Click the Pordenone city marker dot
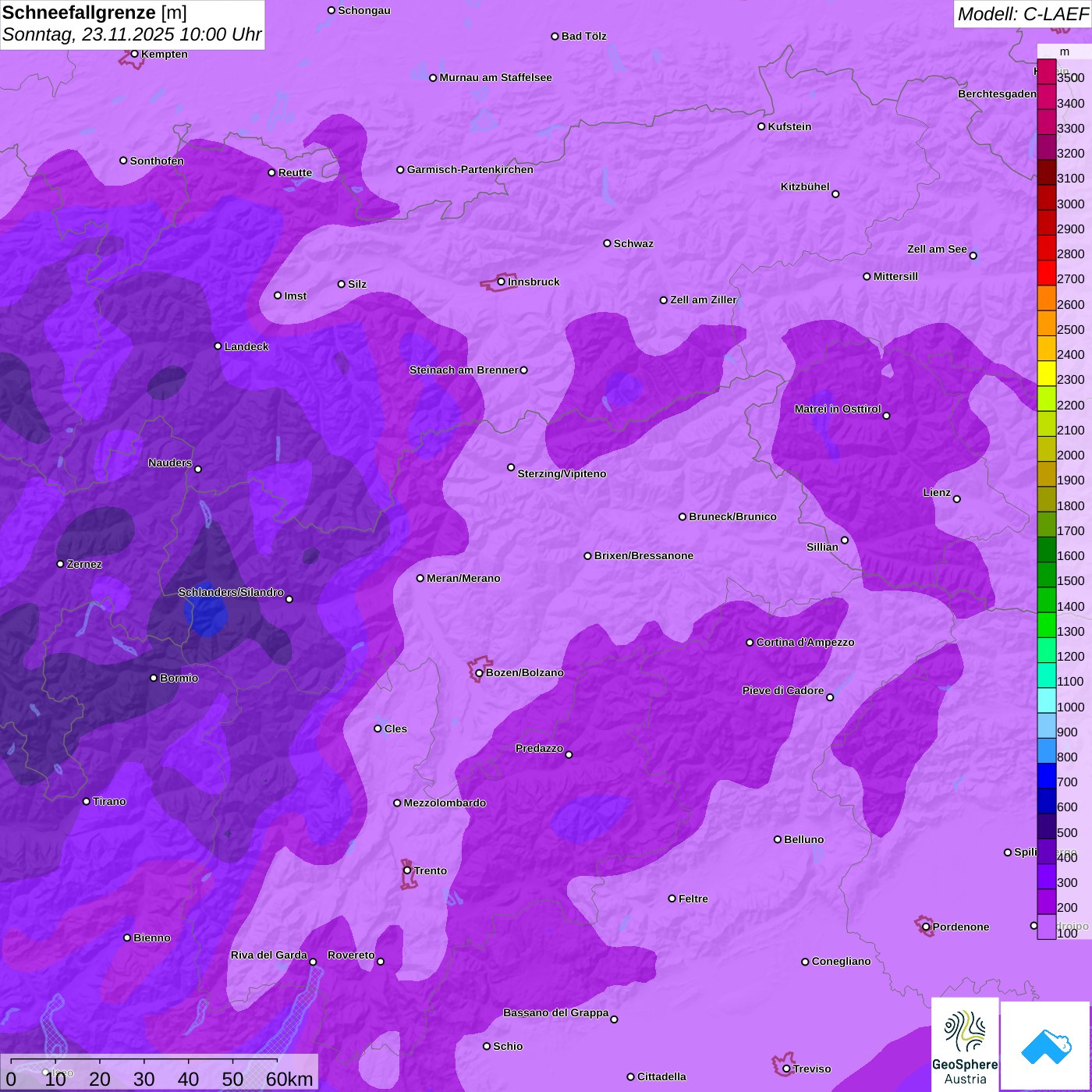 [926, 927]
